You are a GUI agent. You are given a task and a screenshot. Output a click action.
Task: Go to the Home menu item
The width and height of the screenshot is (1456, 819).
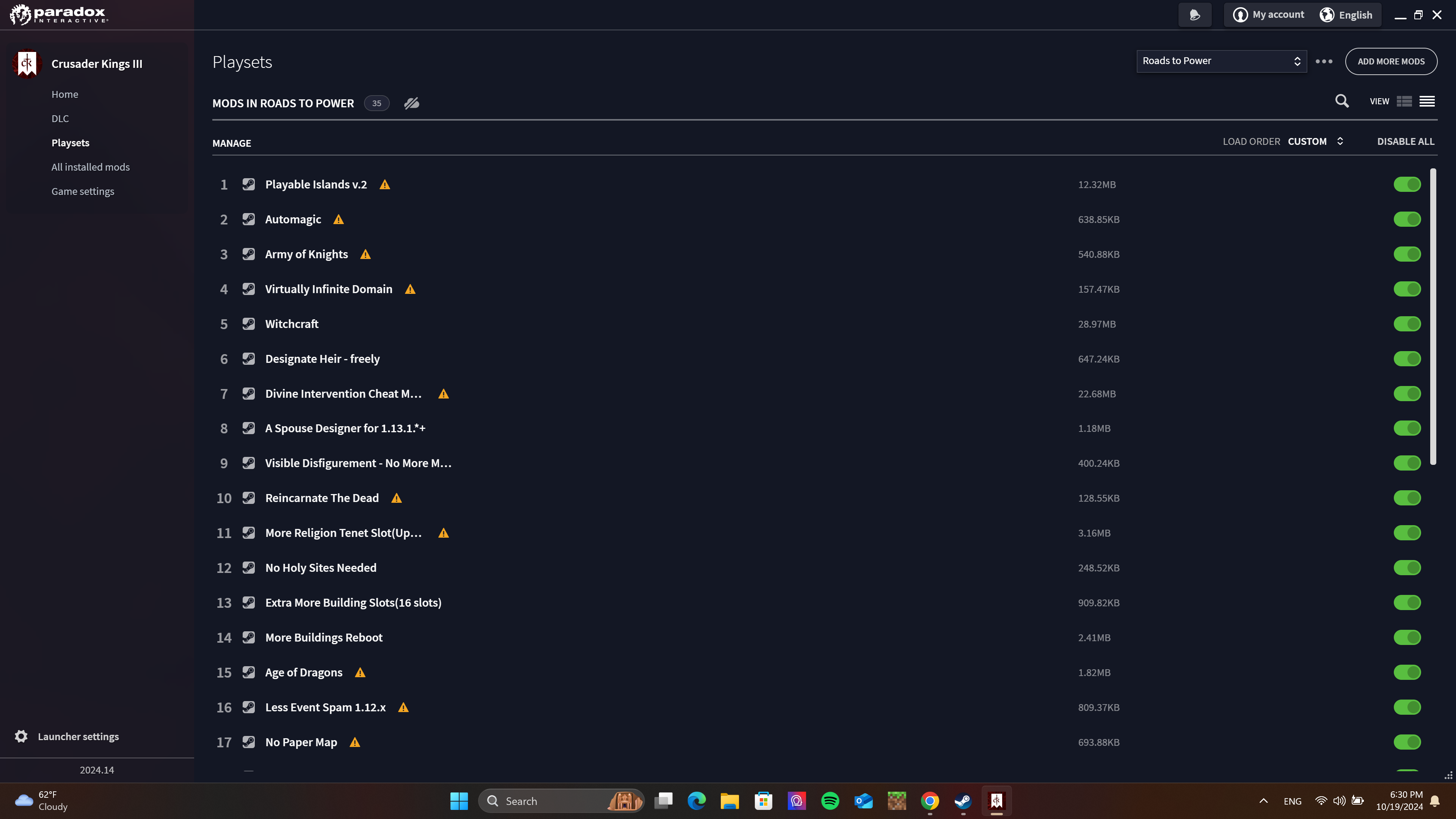[x=65, y=94]
